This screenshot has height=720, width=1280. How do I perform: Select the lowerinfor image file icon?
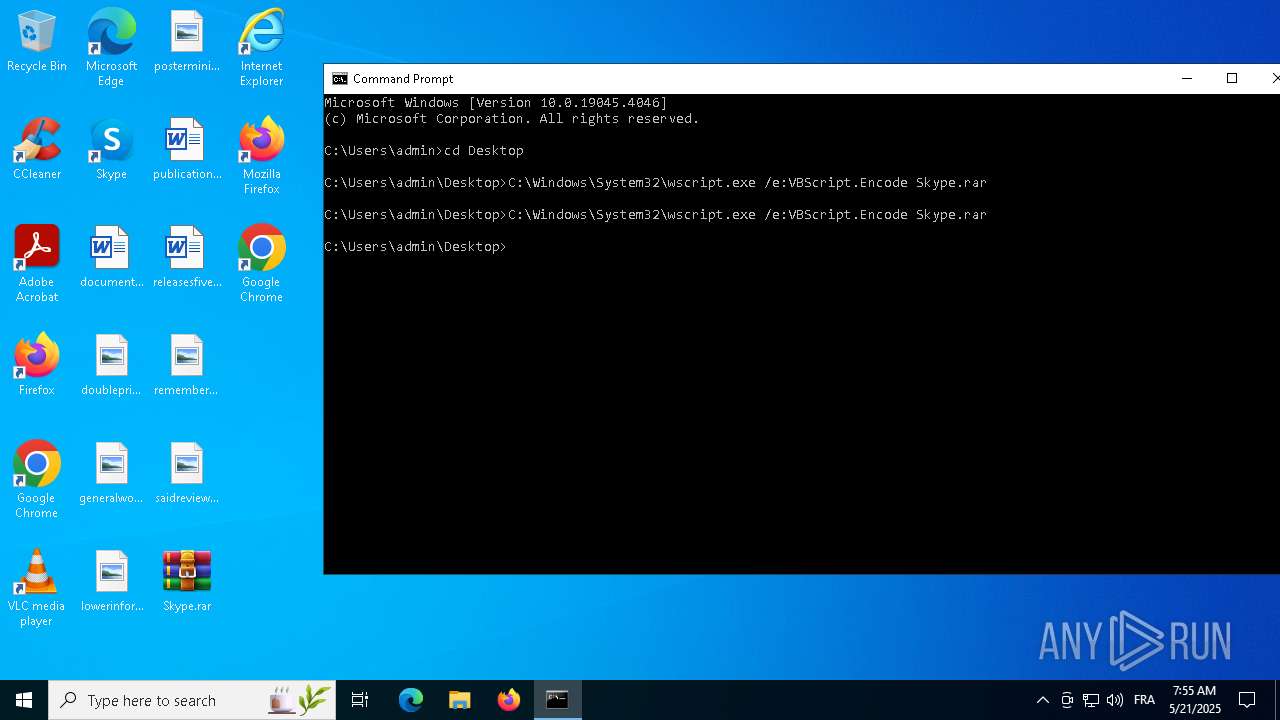(111, 582)
